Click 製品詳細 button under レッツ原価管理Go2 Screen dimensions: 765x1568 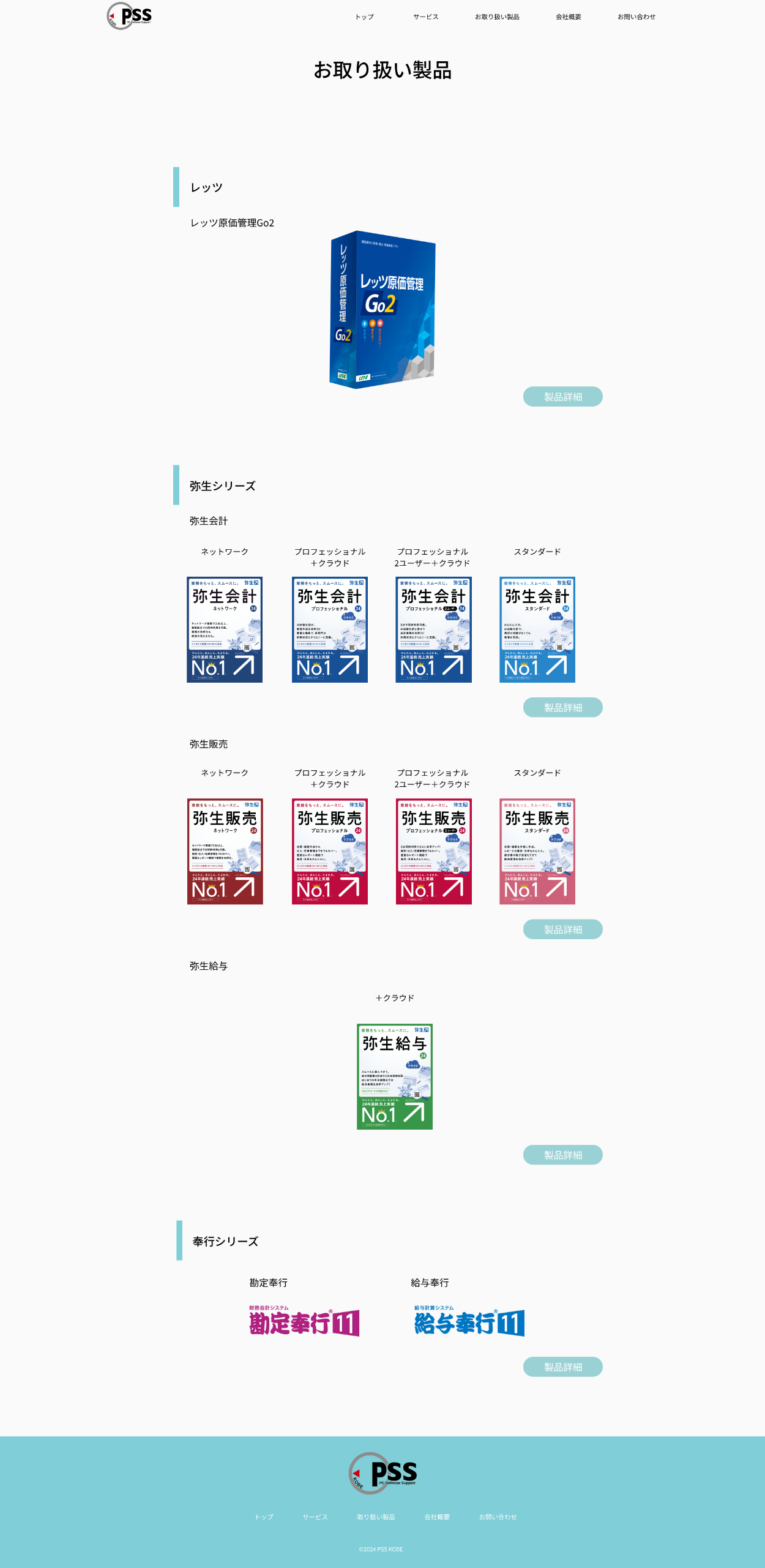click(x=562, y=397)
